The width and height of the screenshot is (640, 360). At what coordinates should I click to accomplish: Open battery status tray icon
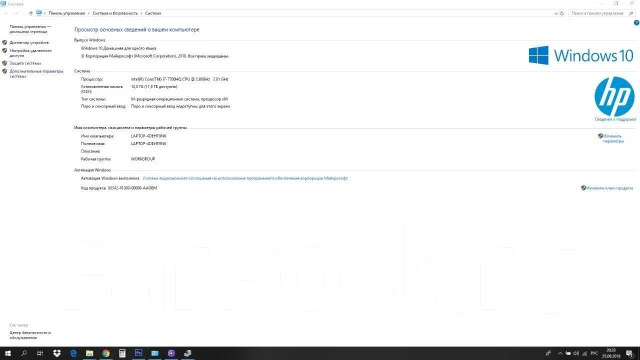point(568,353)
